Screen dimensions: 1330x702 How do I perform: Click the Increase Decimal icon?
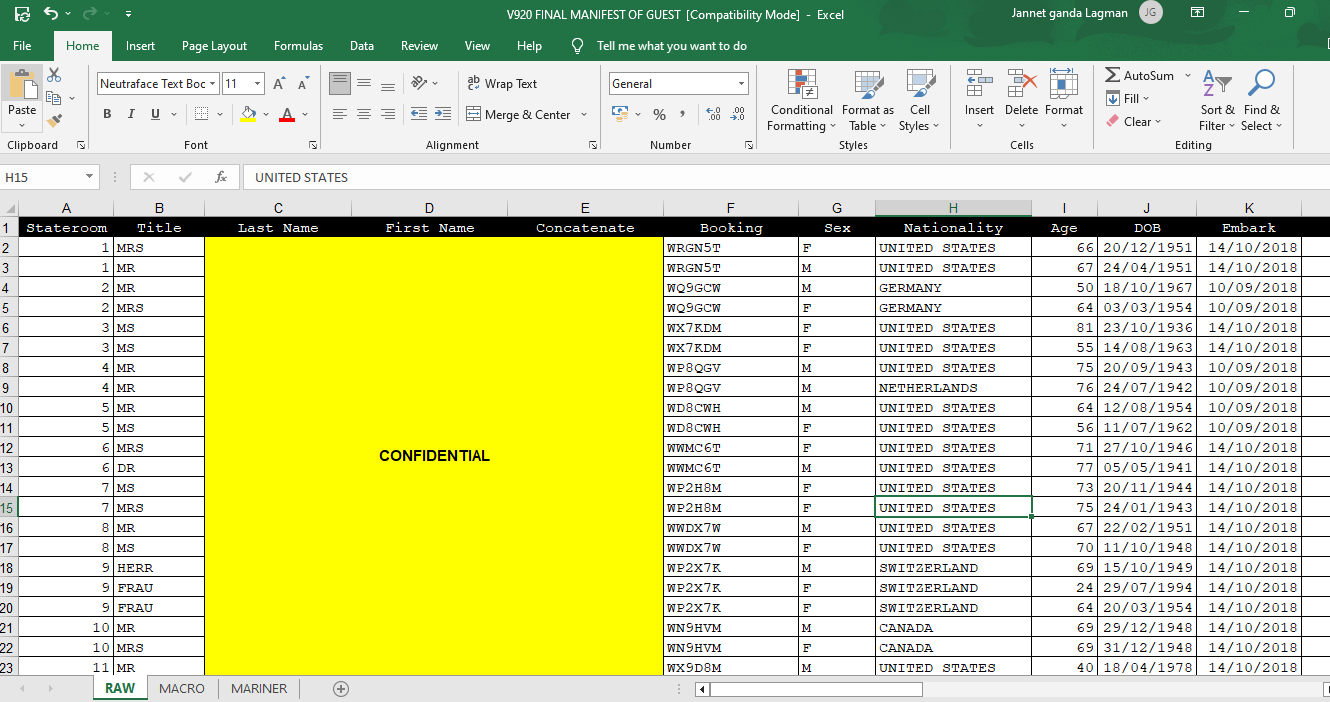(712, 115)
